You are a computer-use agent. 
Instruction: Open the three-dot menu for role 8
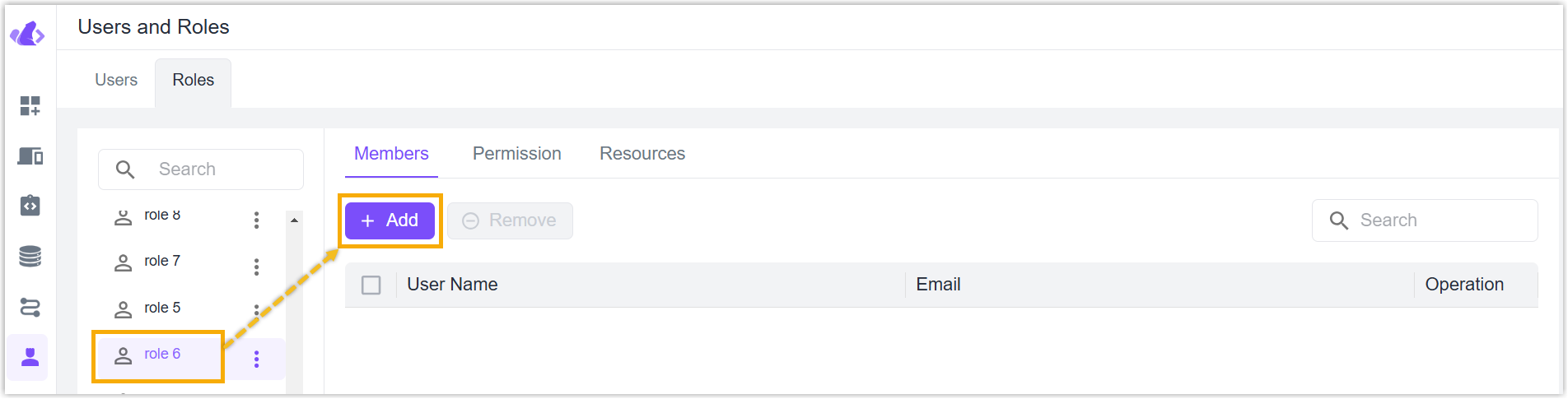257,220
